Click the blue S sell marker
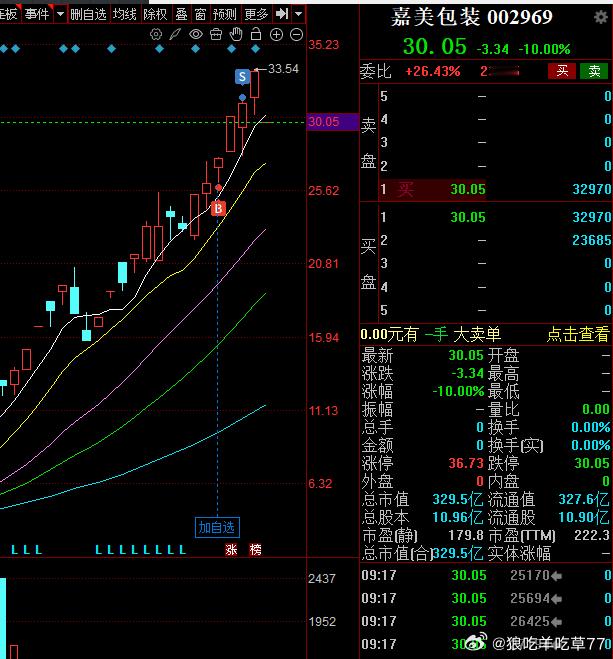Image resolution: width=613 pixels, height=659 pixels. (242, 76)
